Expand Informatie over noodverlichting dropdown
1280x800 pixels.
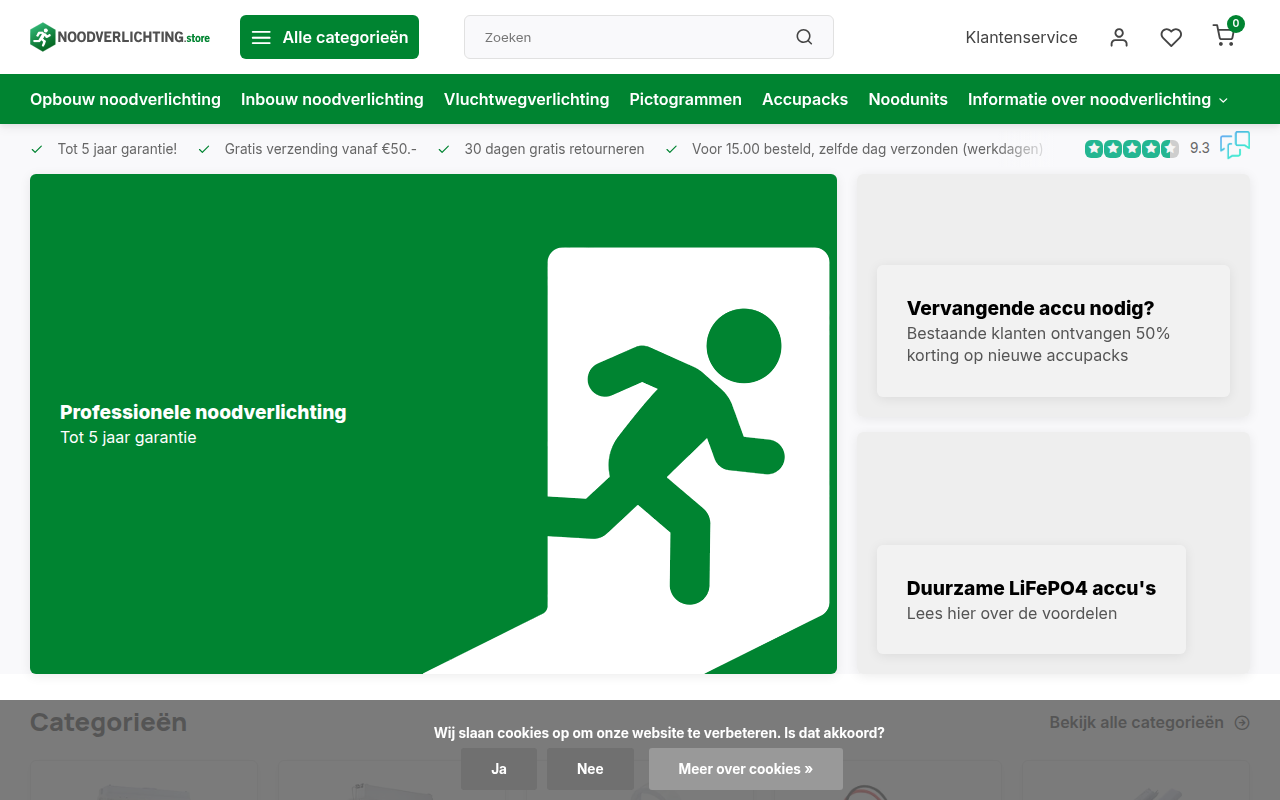coord(1098,99)
